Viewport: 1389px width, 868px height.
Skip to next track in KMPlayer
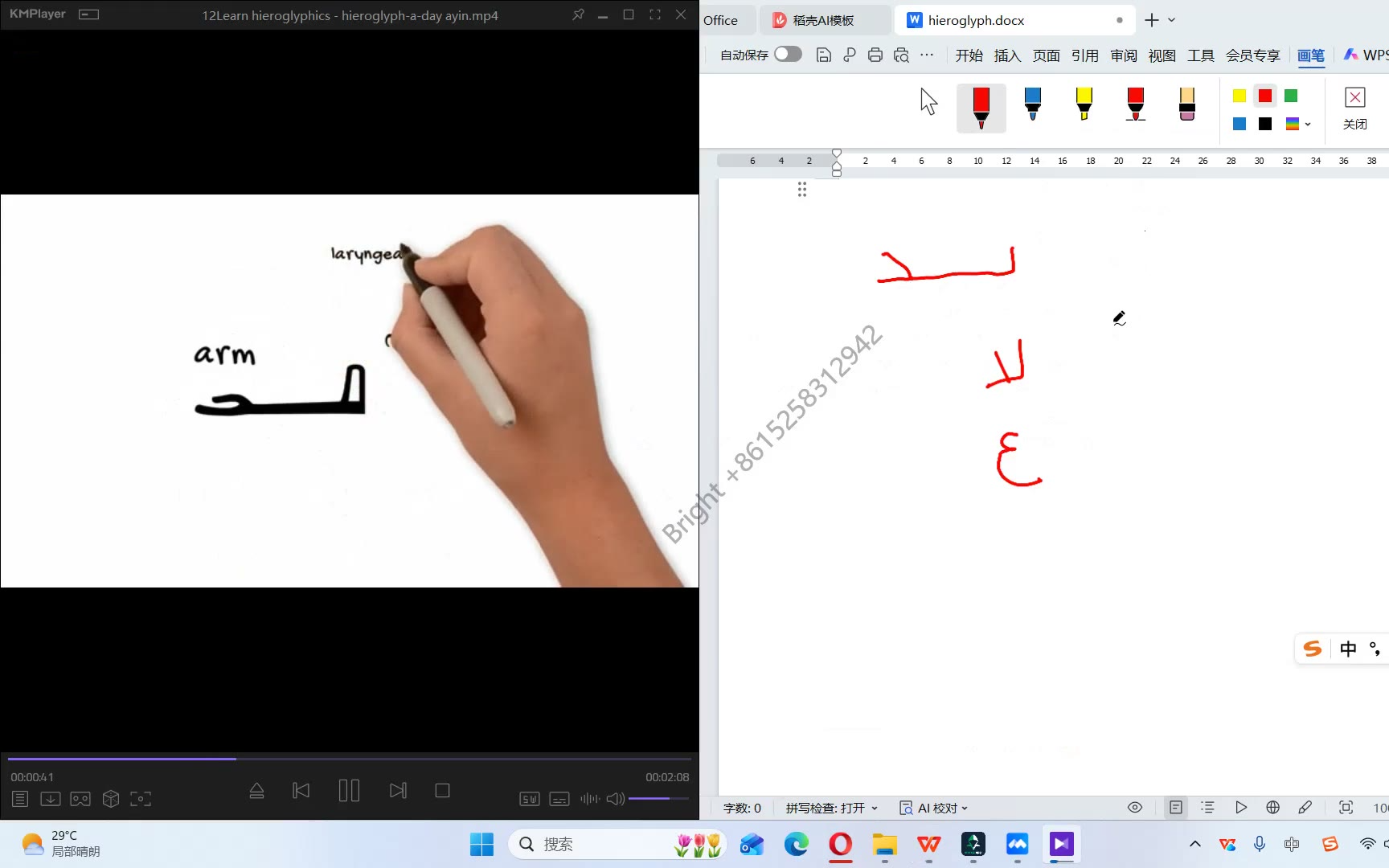(x=398, y=791)
